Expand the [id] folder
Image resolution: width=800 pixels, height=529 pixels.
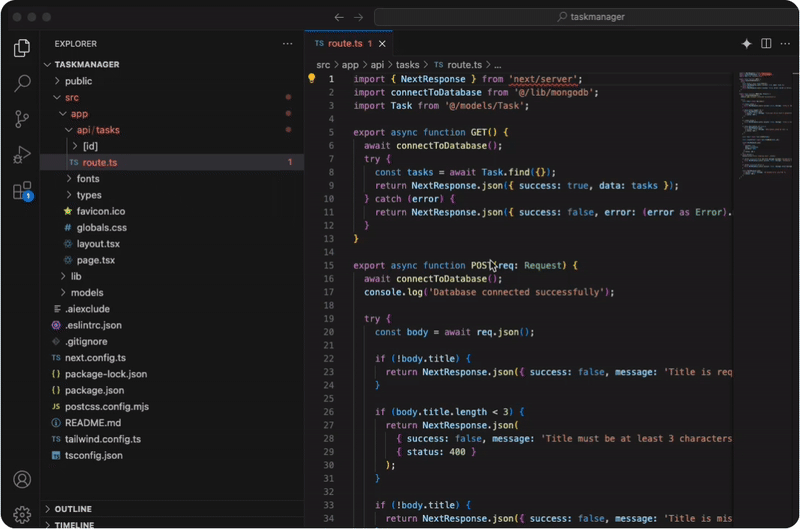89,146
